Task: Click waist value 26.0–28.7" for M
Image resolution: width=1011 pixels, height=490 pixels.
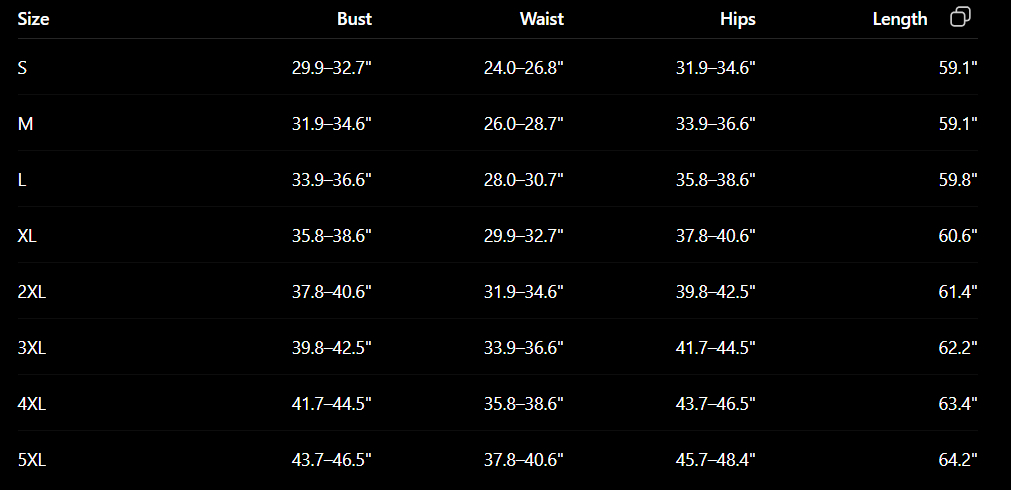Action: pyautogui.click(x=524, y=124)
